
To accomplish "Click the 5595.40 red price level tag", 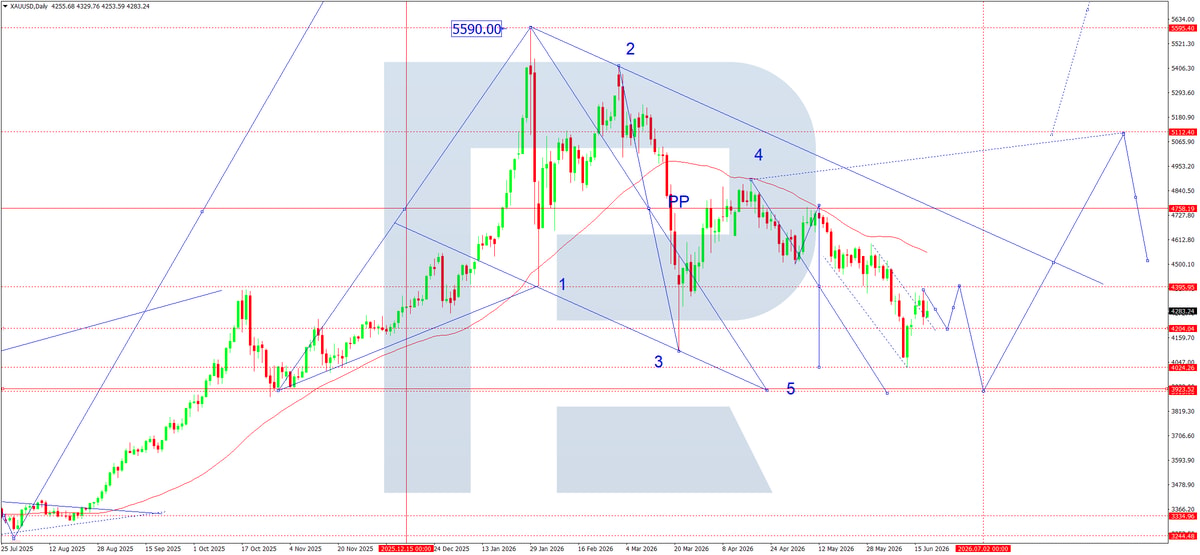I will (x=1183, y=28).
